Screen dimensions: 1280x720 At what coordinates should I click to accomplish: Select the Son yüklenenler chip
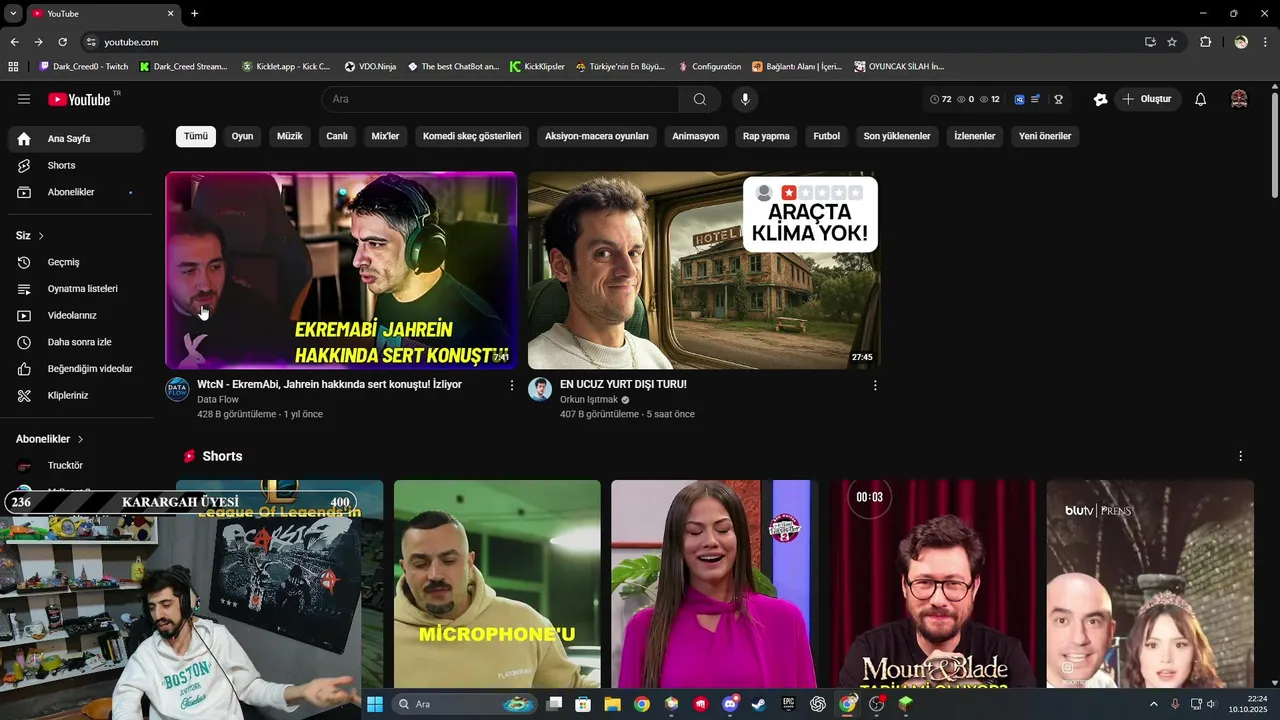[897, 136]
